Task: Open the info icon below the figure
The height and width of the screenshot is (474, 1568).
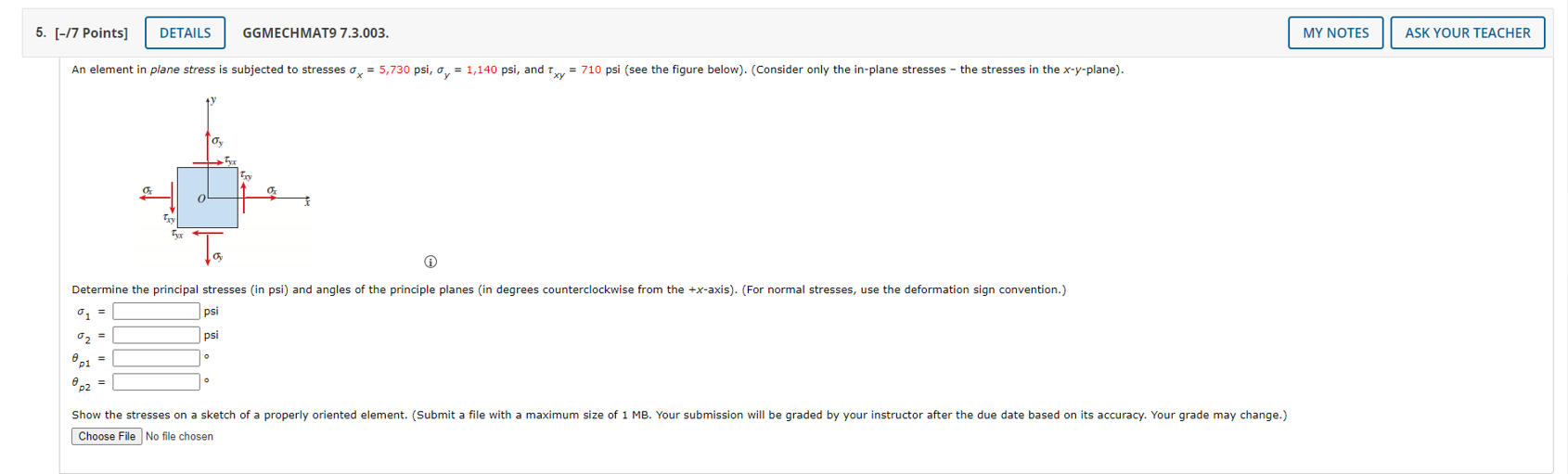Action: pos(431,262)
